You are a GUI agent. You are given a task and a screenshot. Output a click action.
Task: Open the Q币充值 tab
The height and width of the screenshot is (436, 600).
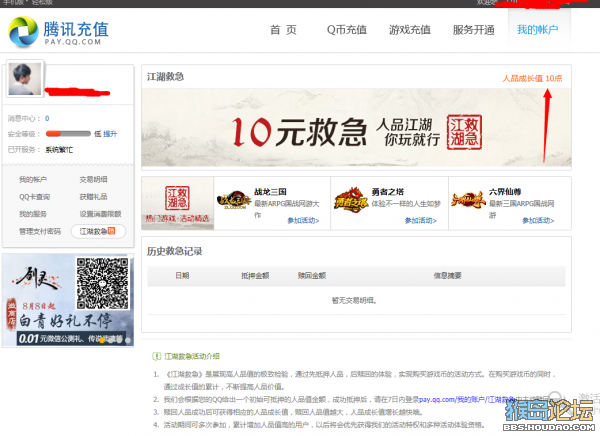(x=347, y=30)
